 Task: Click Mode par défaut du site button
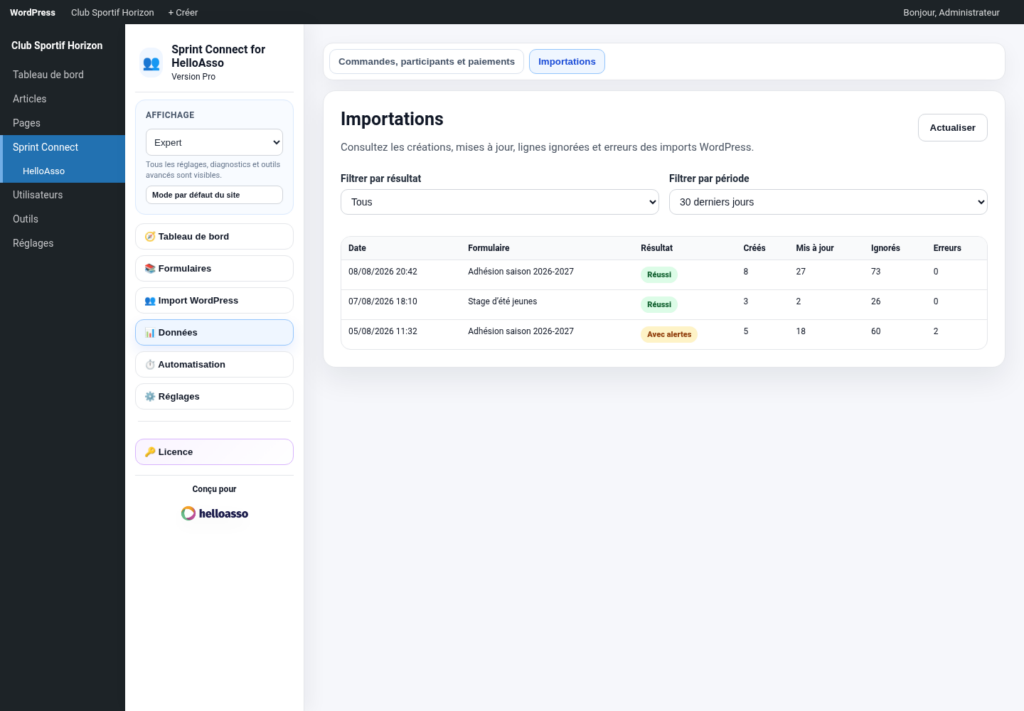click(x=214, y=195)
